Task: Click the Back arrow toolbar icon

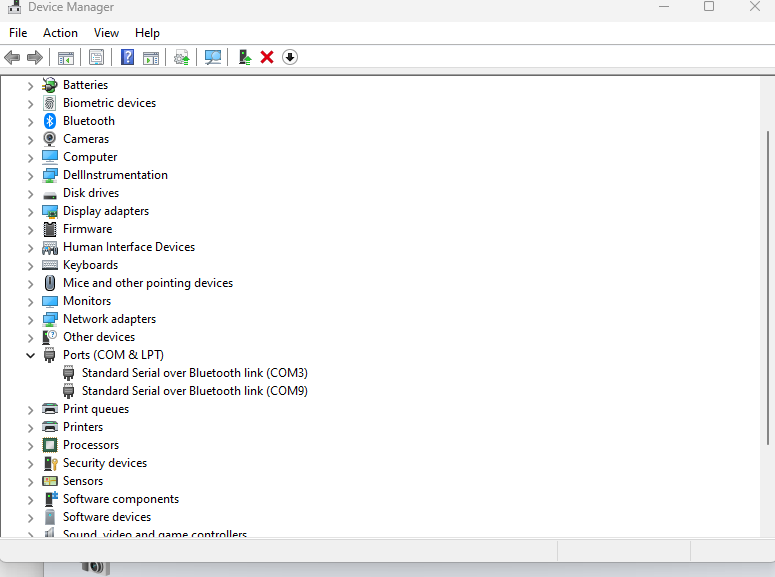Action: (x=12, y=57)
